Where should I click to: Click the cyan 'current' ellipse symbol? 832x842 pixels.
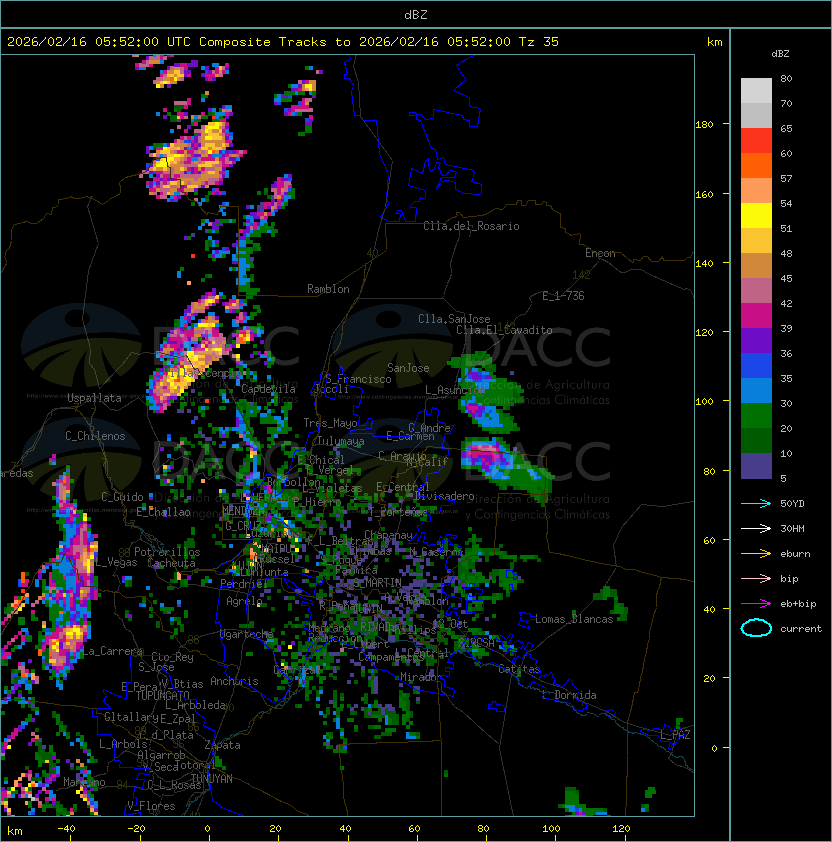pyautogui.click(x=756, y=628)
